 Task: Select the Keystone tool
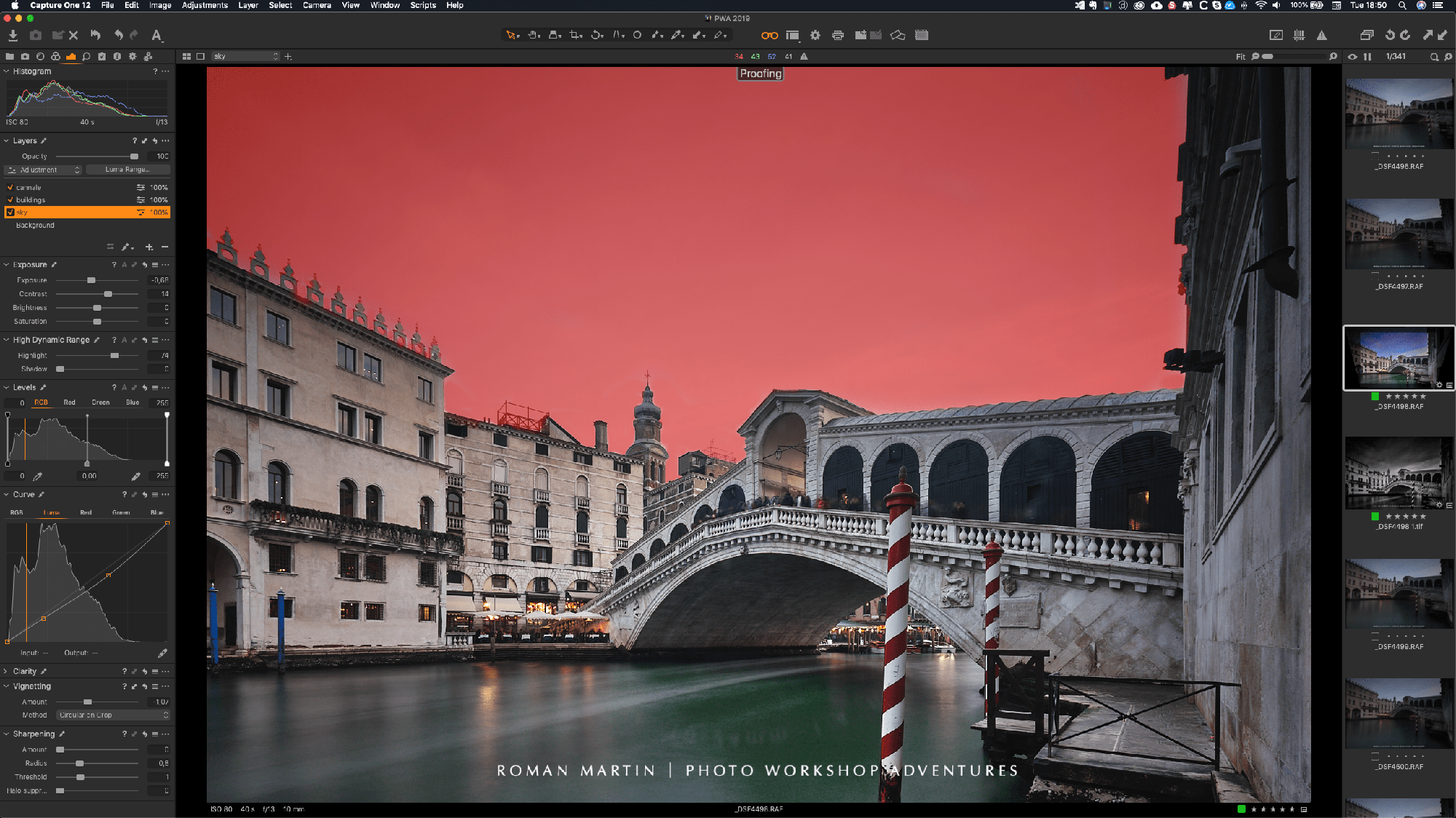click(x=617, y=35)
